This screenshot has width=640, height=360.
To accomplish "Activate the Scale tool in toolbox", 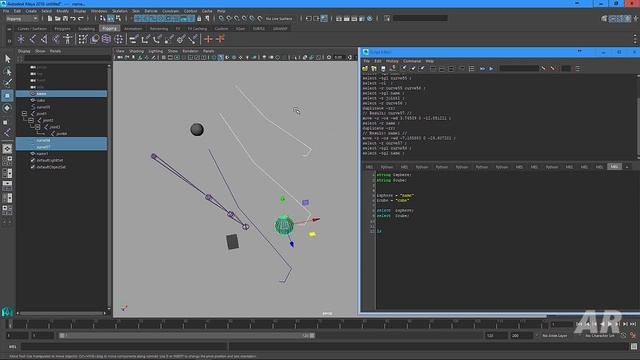I will 6,122.
